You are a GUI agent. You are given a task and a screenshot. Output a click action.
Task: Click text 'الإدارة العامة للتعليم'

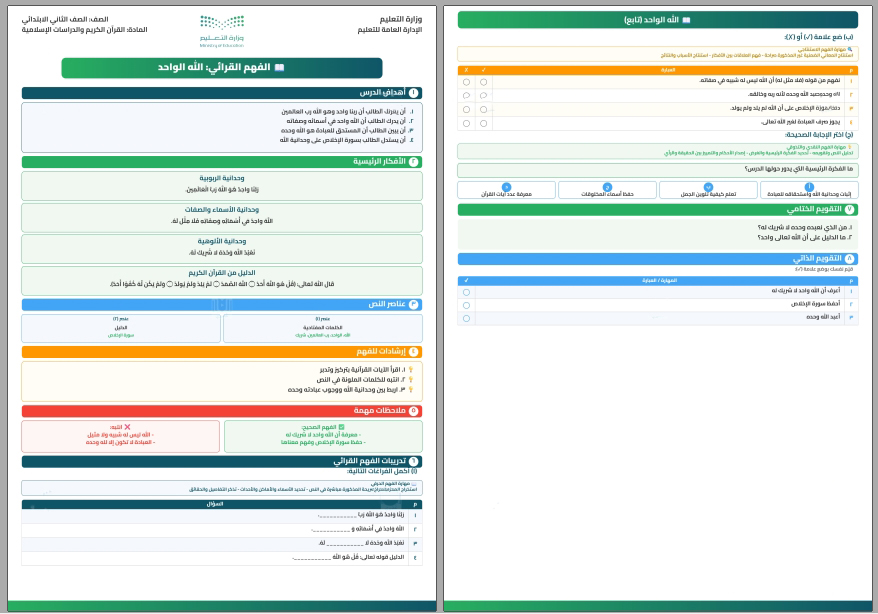pos(390,30)
